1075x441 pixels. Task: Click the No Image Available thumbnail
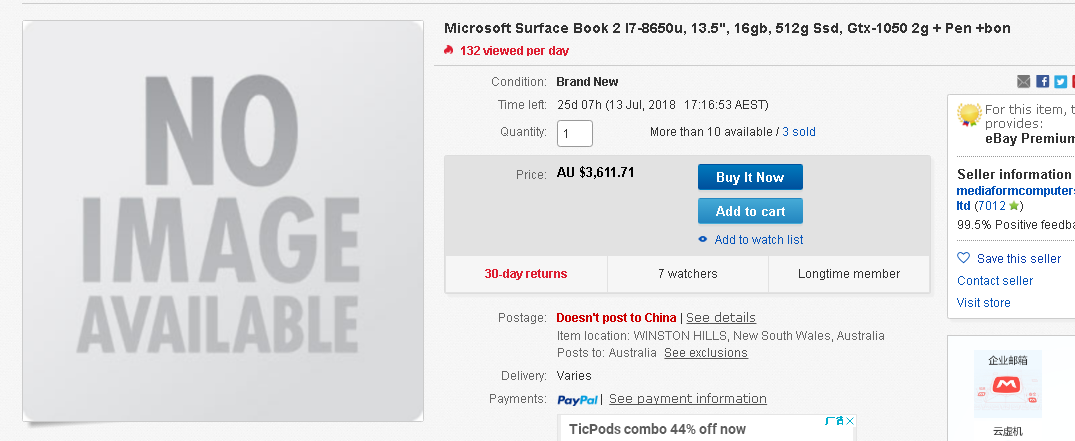point(223,221)
